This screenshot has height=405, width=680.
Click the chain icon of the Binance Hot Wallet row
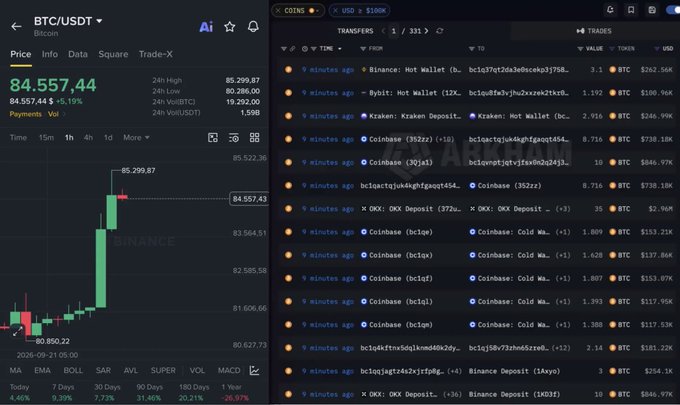pos(288,69)
